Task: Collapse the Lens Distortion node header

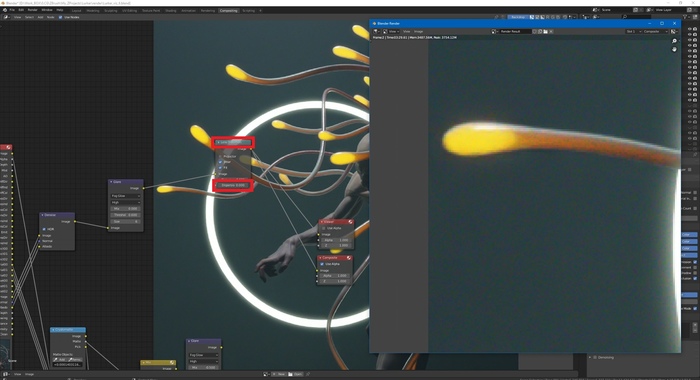Action: tap(218, 142)
